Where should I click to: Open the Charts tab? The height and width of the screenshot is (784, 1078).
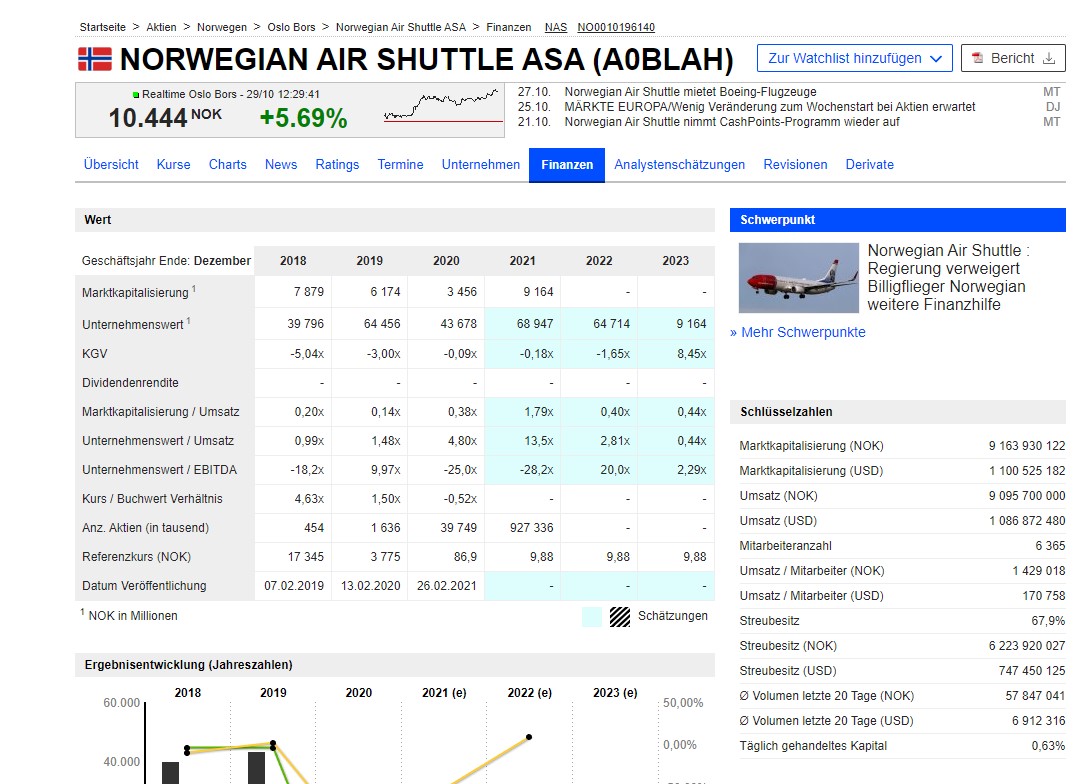pos(228,164)
